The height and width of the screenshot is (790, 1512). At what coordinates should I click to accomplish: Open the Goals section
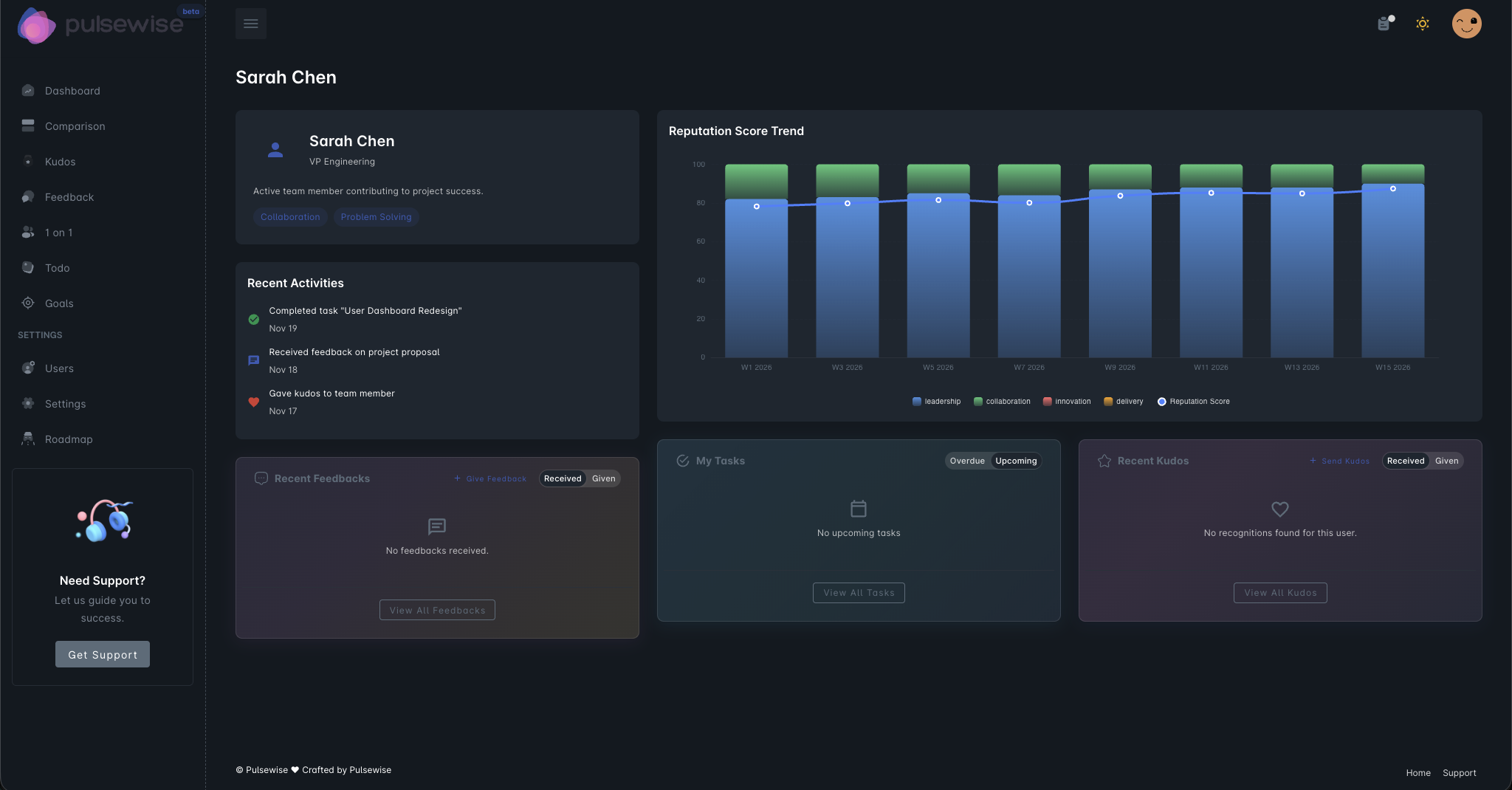pos(58,303)
